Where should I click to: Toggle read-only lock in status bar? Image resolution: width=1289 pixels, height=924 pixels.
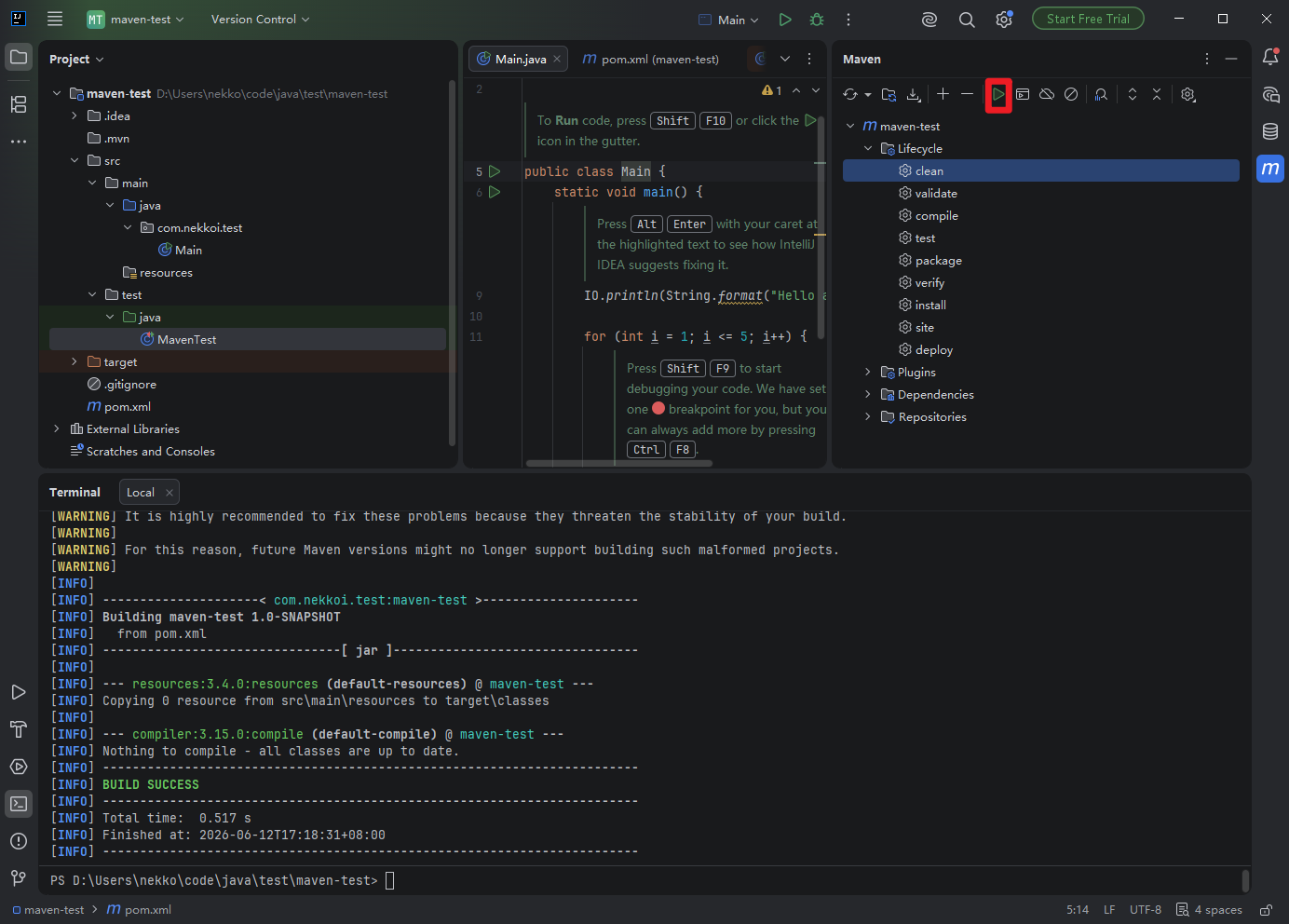point(1267,910)
